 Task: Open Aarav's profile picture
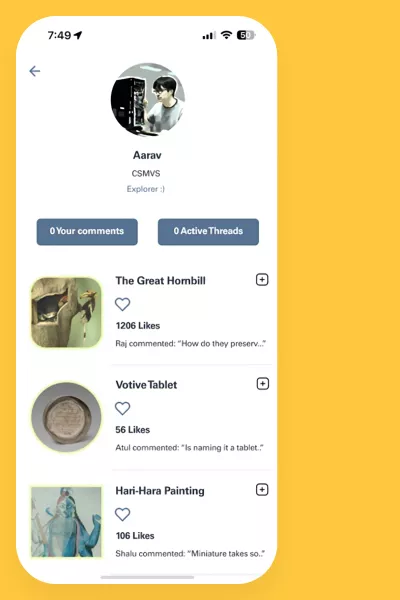pos(148,99)
